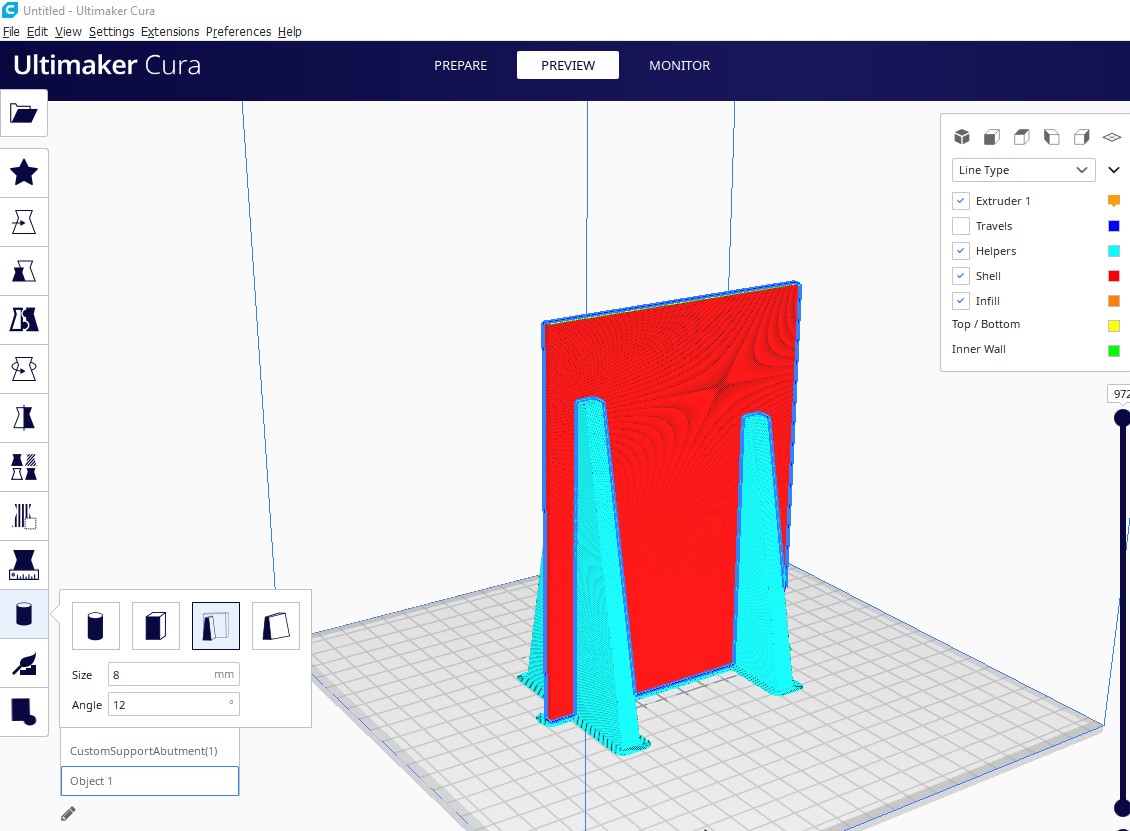Select the feather pen tool in sidebar
This screenshot has width=1130, height=831.
(24, 663)
